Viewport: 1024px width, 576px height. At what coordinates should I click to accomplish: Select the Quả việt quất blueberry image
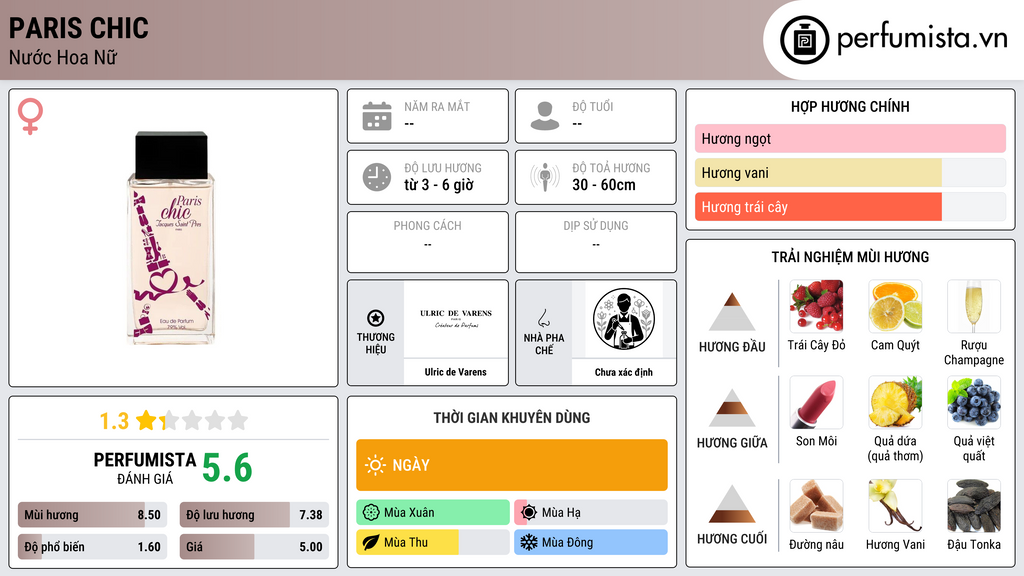tap(974, 402)
